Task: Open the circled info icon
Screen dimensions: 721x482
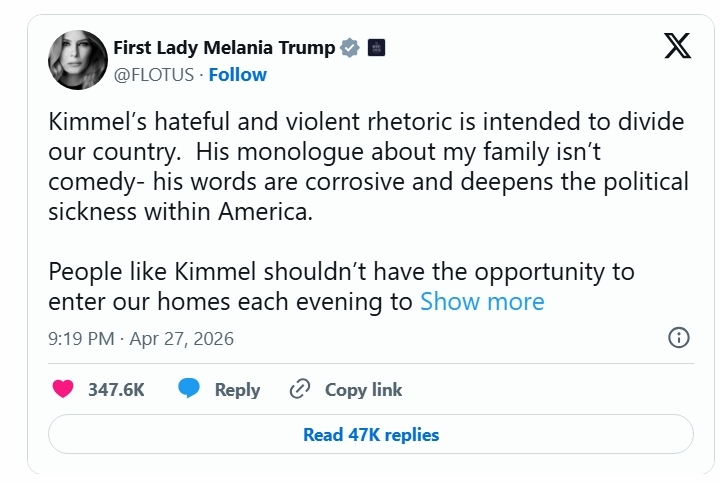Action: click(678, 338)
